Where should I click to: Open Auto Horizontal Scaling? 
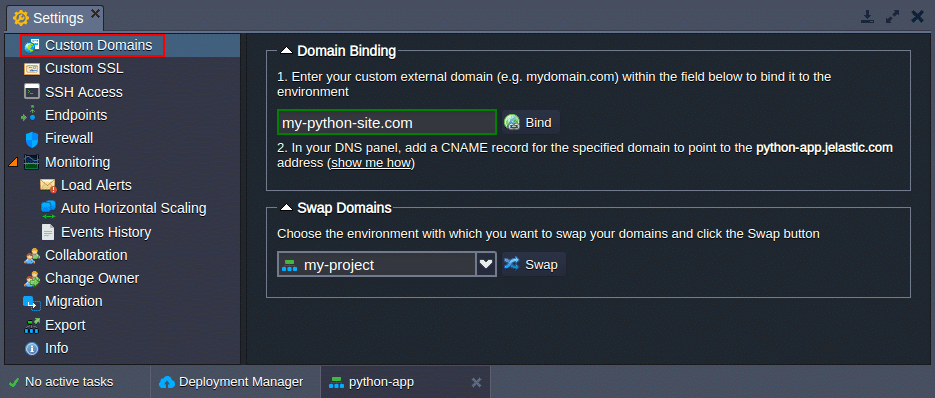pyautogui.click(x=134, y=208)
